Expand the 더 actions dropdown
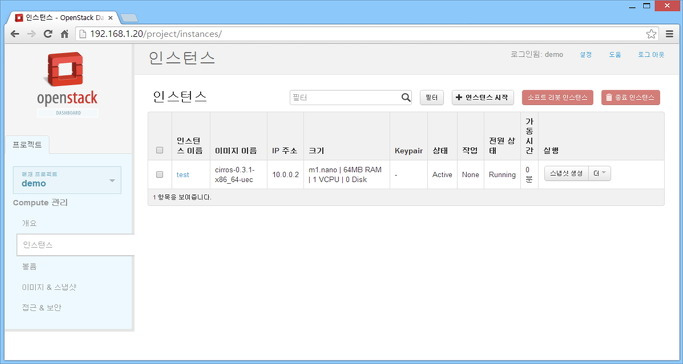The image size is (683, 364). tap(600, 173)
